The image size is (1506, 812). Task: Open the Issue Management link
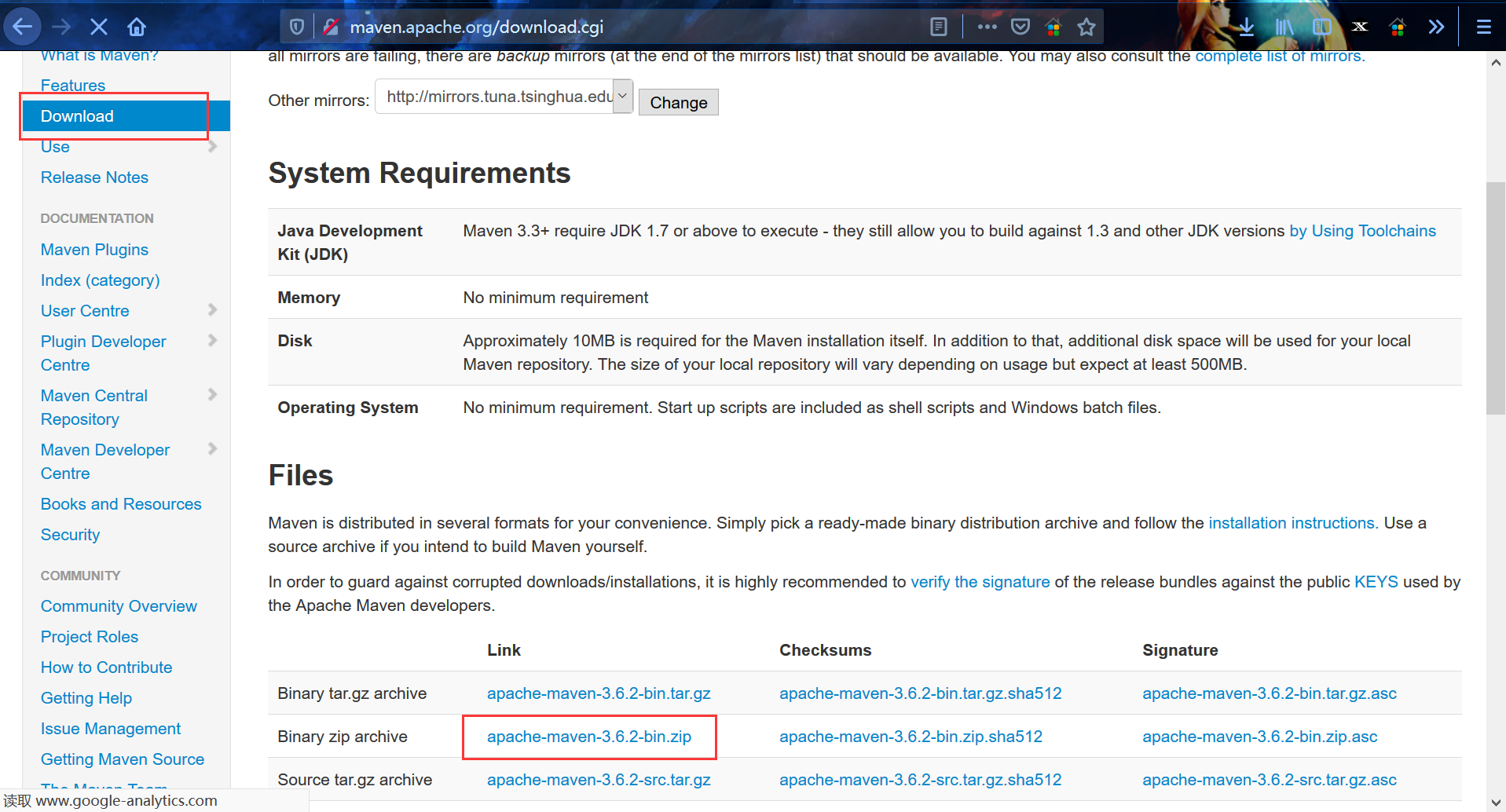[x=111, y=729]
